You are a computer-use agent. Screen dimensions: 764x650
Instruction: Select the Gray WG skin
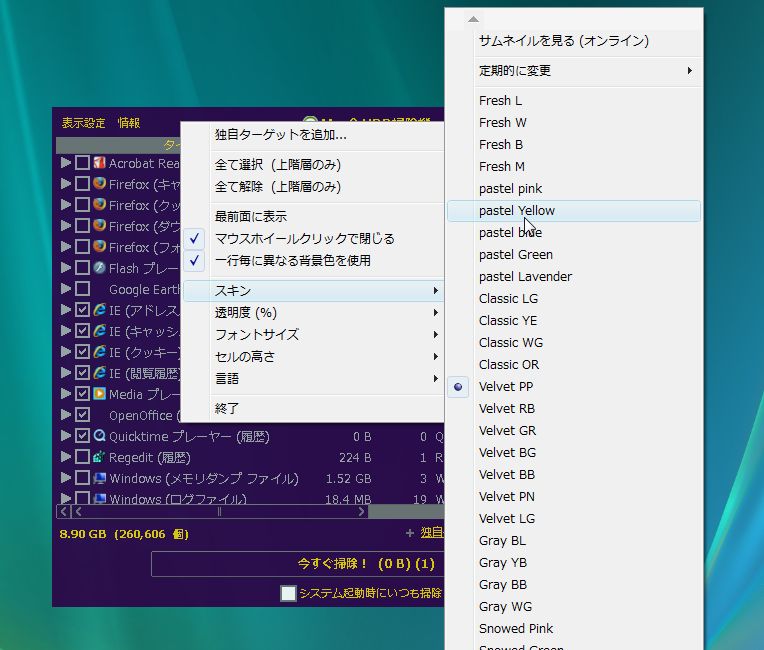[x=573, y=607]
